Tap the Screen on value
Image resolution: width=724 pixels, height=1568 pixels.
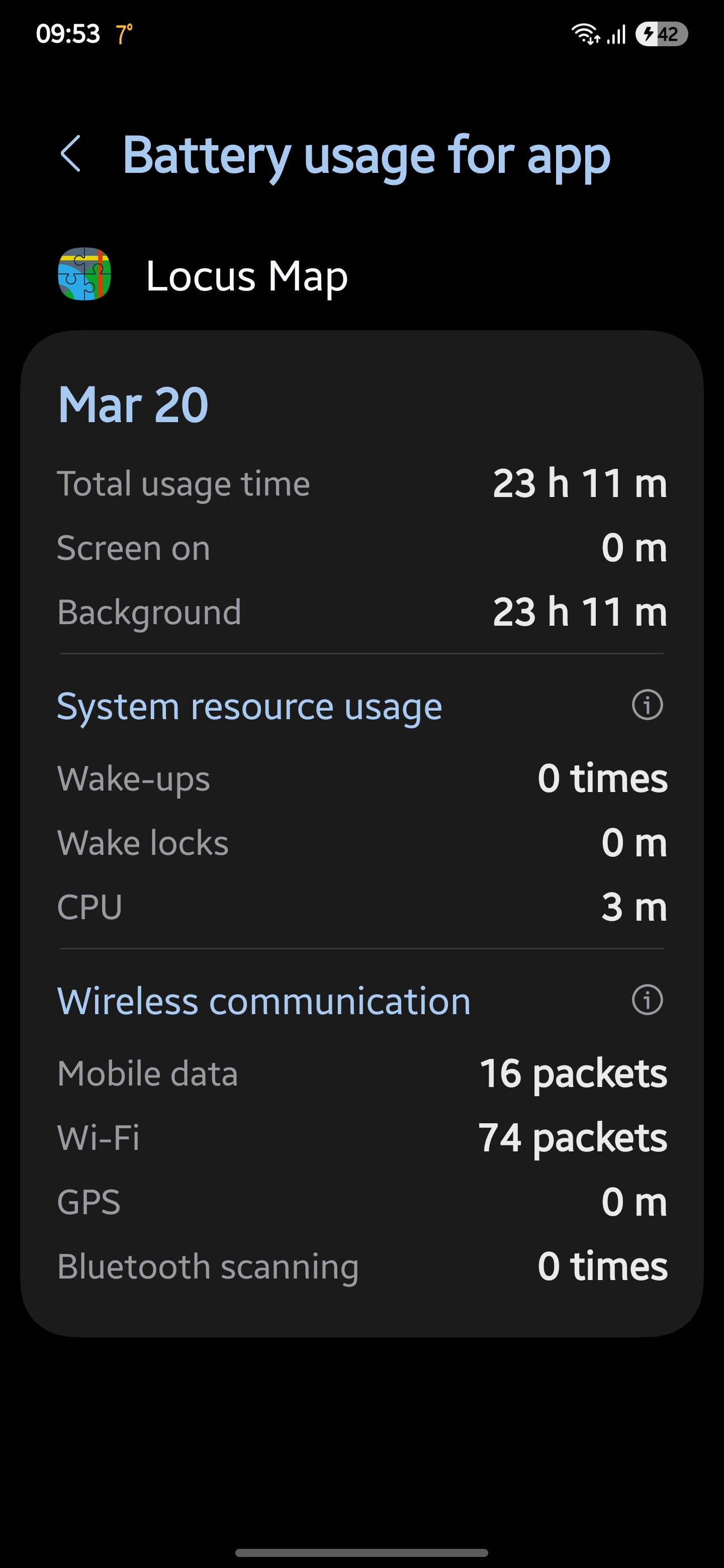[x=634, y=548]
